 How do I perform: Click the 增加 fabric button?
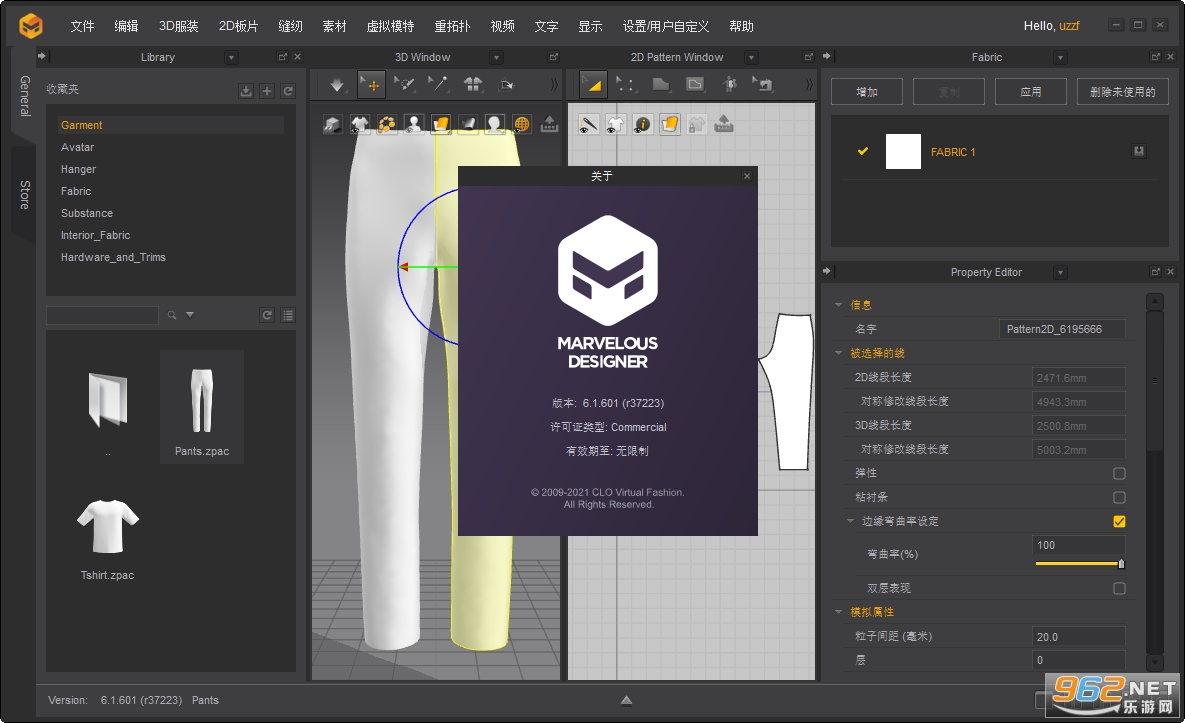(x=867, y=91)
